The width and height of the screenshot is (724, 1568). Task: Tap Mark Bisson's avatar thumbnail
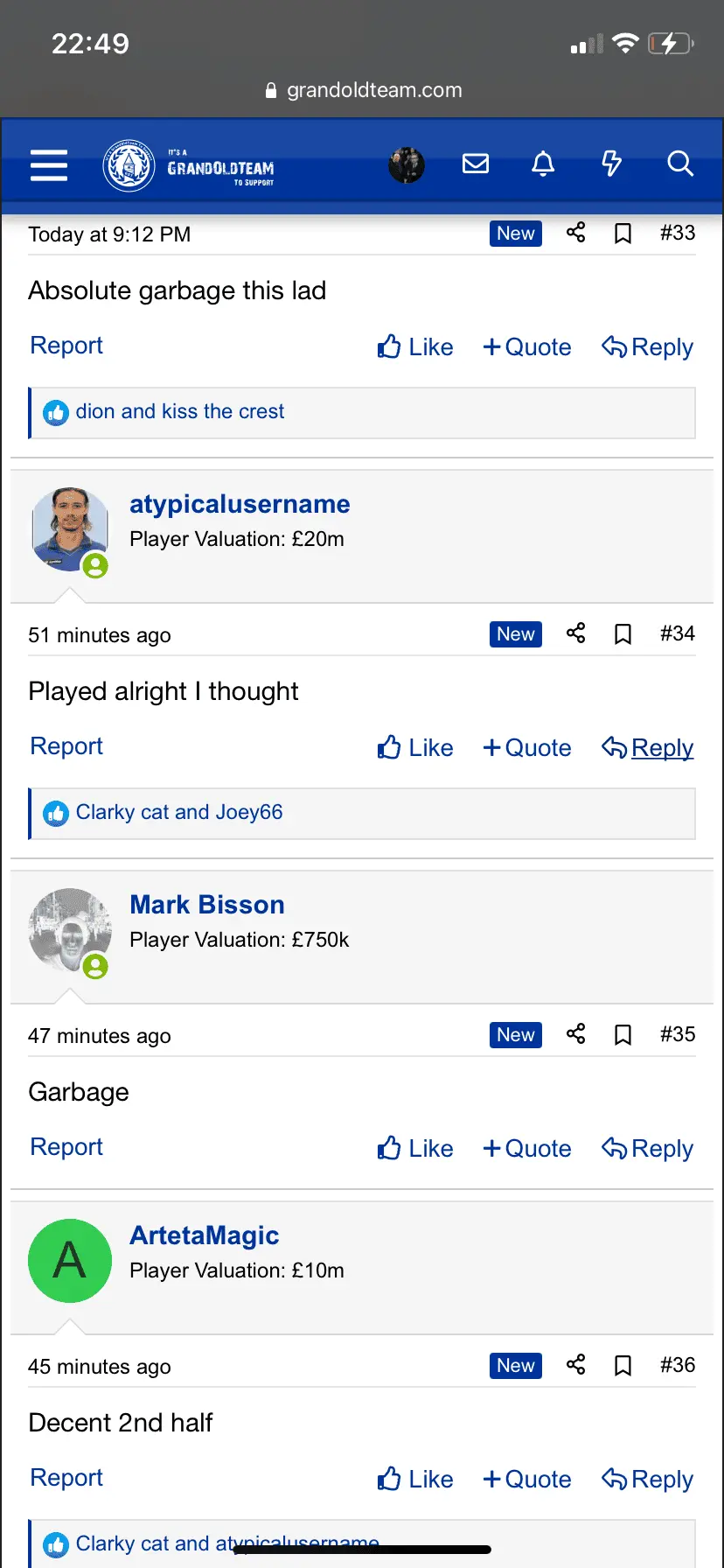(70, 930)
